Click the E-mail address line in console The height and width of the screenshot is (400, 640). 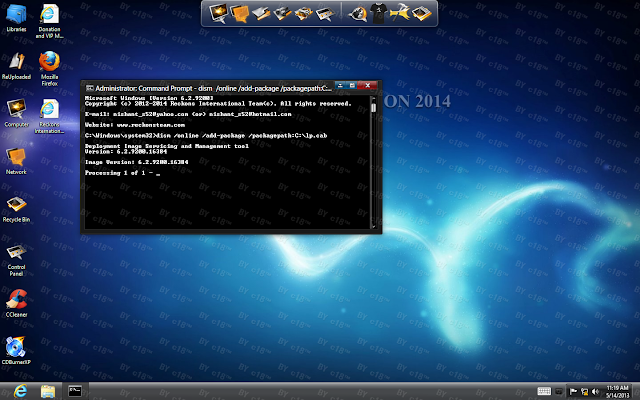pyautogui.click(x=188, y=114)
